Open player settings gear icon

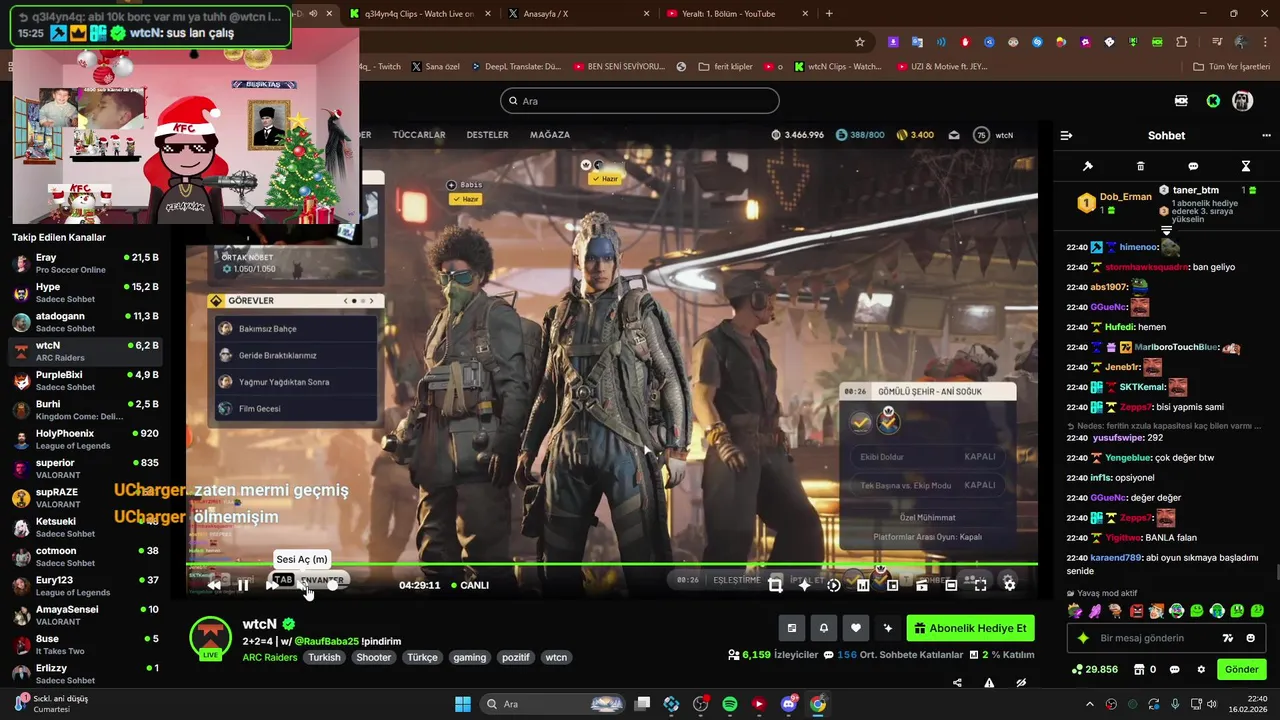pyautogui.click(x=1009, y=585)
